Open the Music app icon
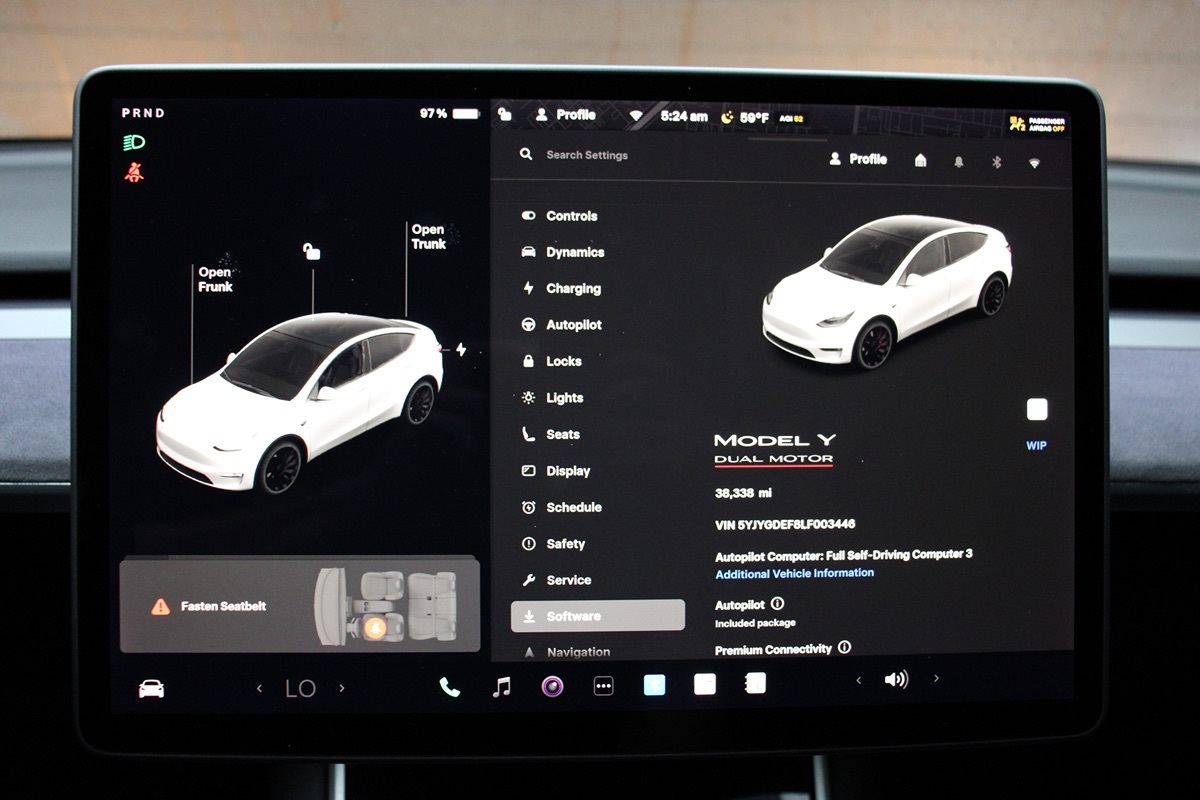This screenshot has width=1200, height=800. (x=502, y=686)
